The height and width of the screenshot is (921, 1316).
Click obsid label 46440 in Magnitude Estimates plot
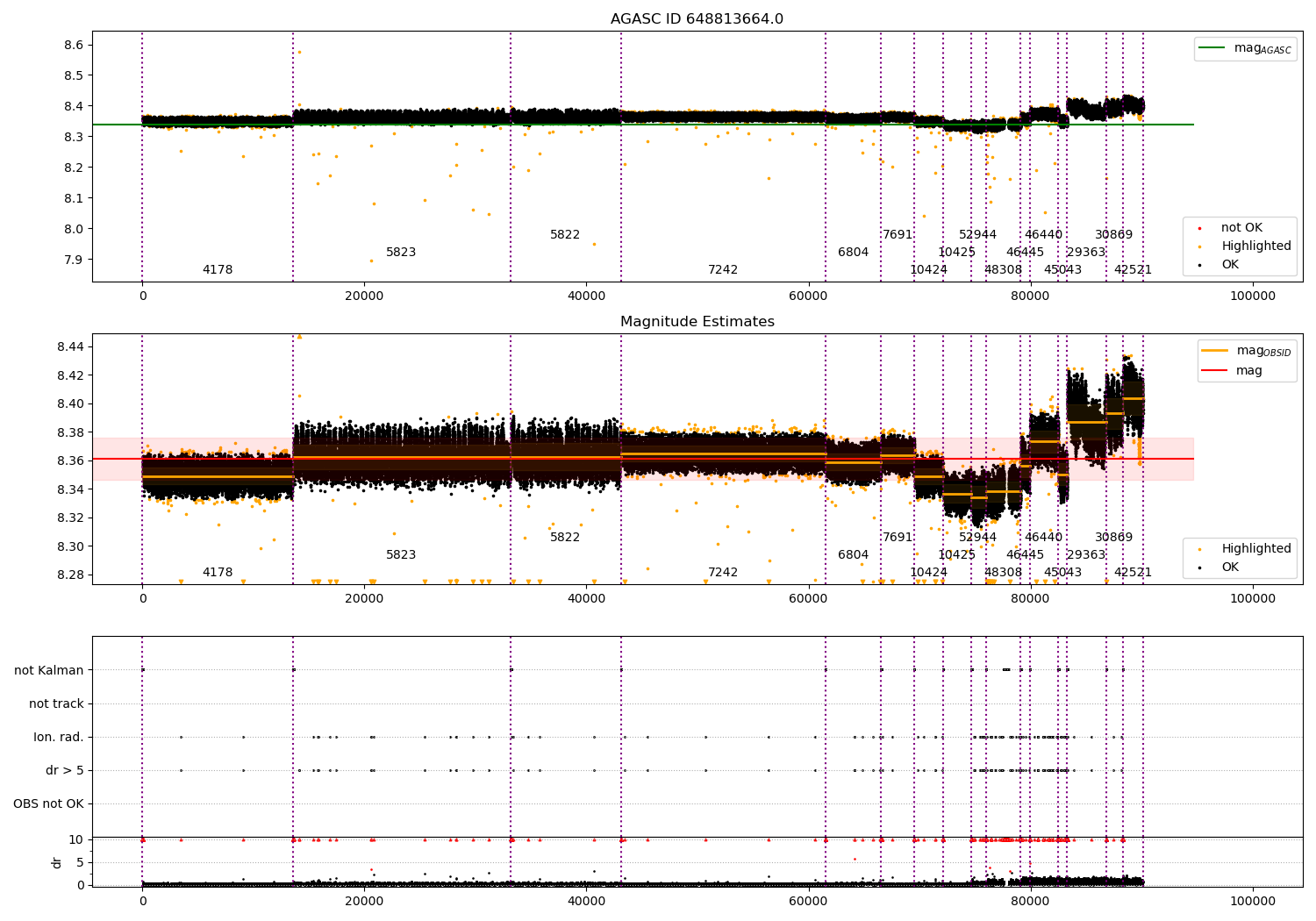pyautogui.click(x=1043, y=538)
